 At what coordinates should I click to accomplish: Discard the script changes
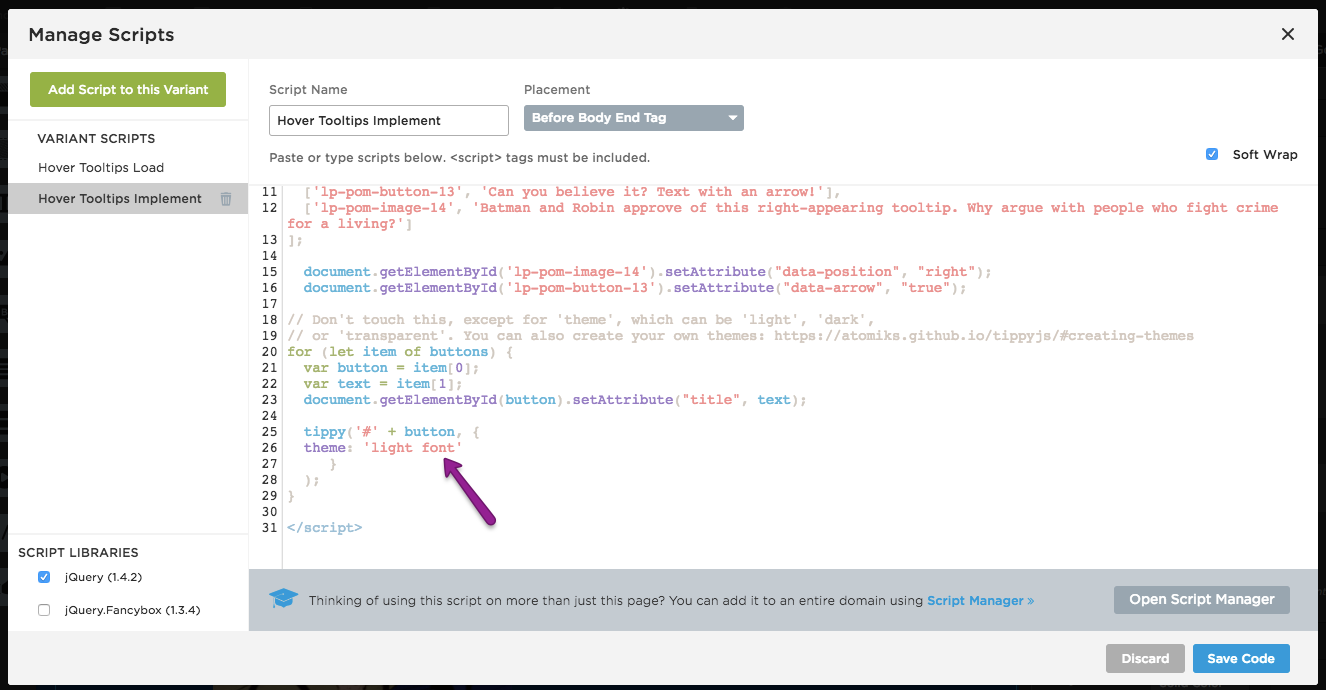[1145, 658]
